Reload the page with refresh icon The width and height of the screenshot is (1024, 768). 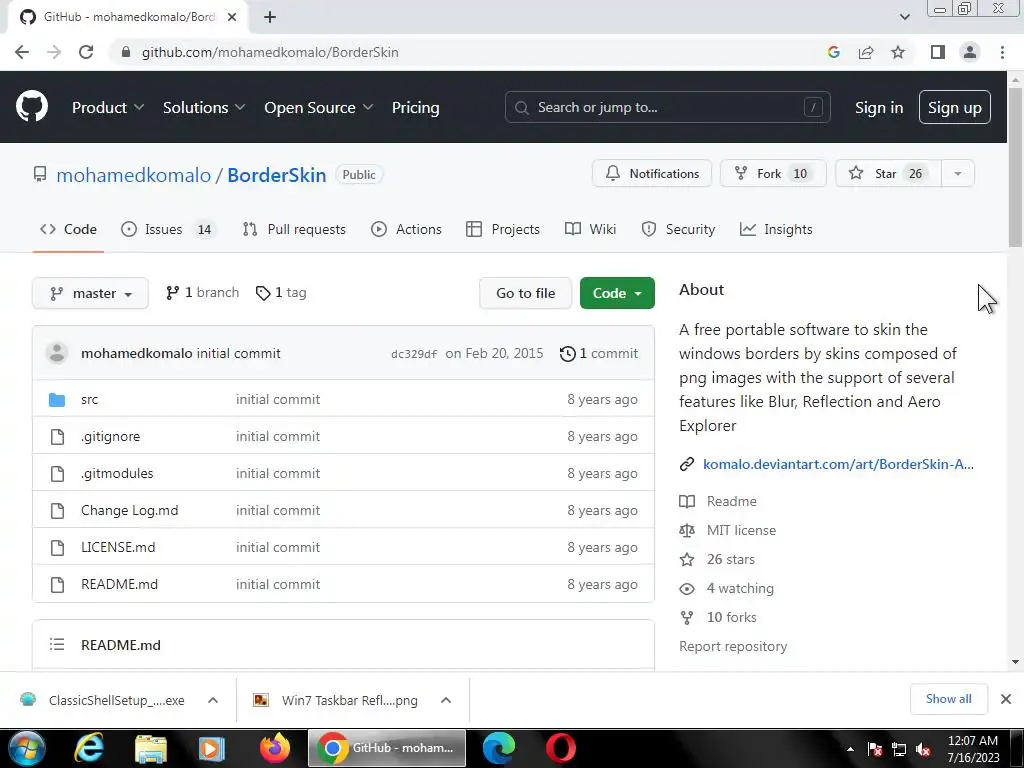pos(86,52)
